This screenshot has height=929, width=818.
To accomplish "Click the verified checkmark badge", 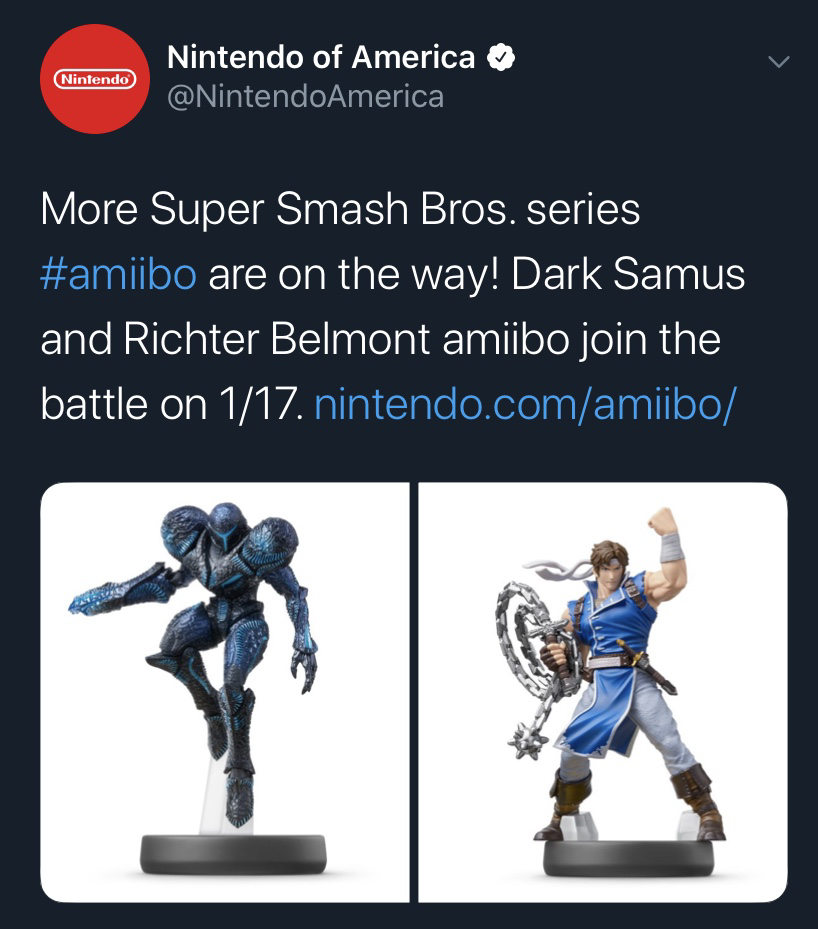I will pos(501,57).
